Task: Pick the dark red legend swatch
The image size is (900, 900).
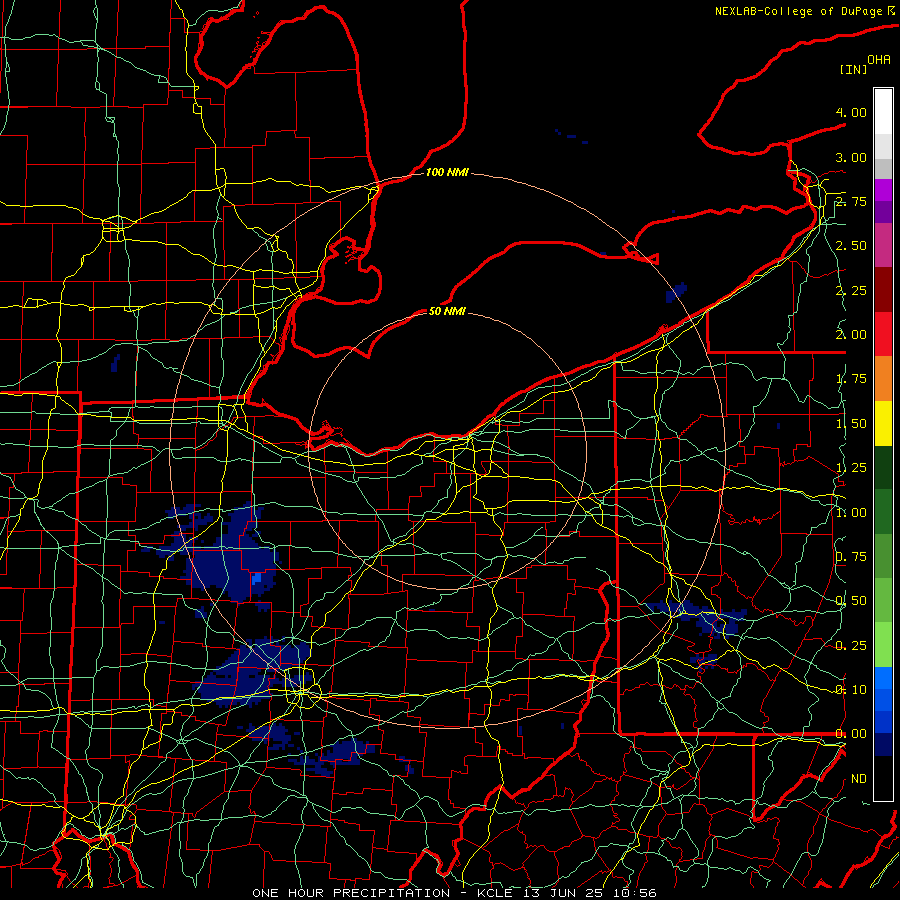Action: click(883, 290)
